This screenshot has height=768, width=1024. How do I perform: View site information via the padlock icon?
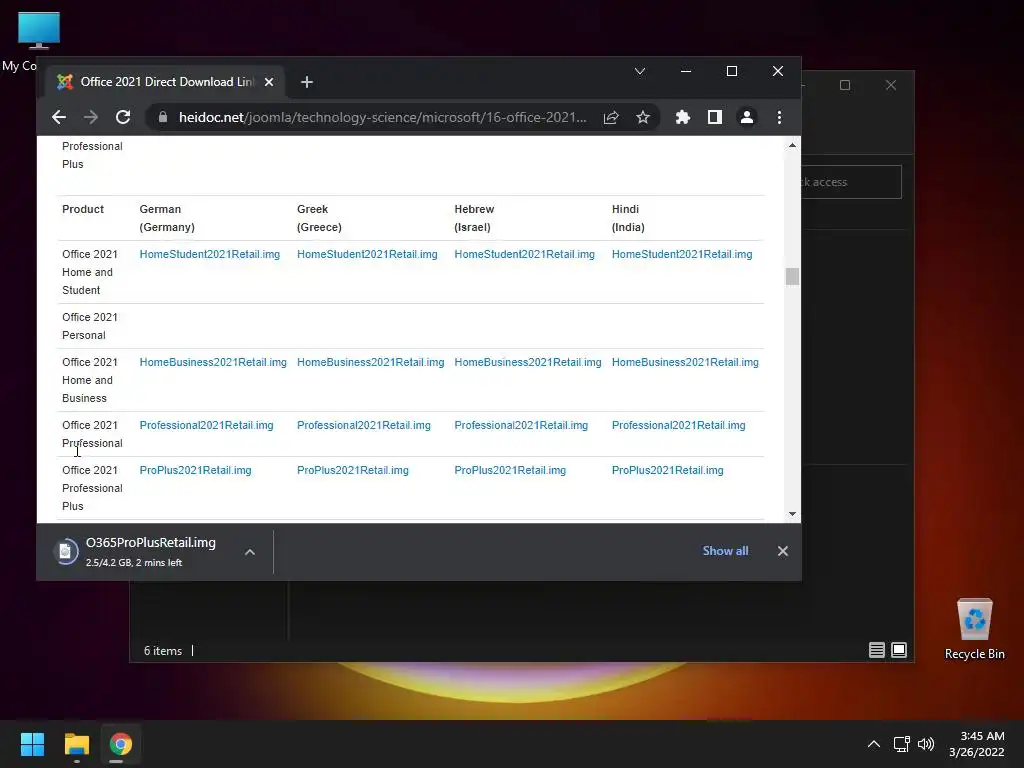click(163, 118)
